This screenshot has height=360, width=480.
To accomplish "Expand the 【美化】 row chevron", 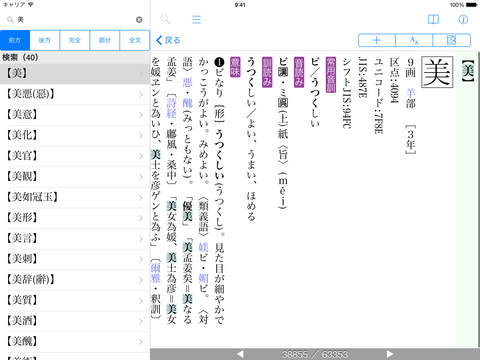I will click(x=141, y=136).
